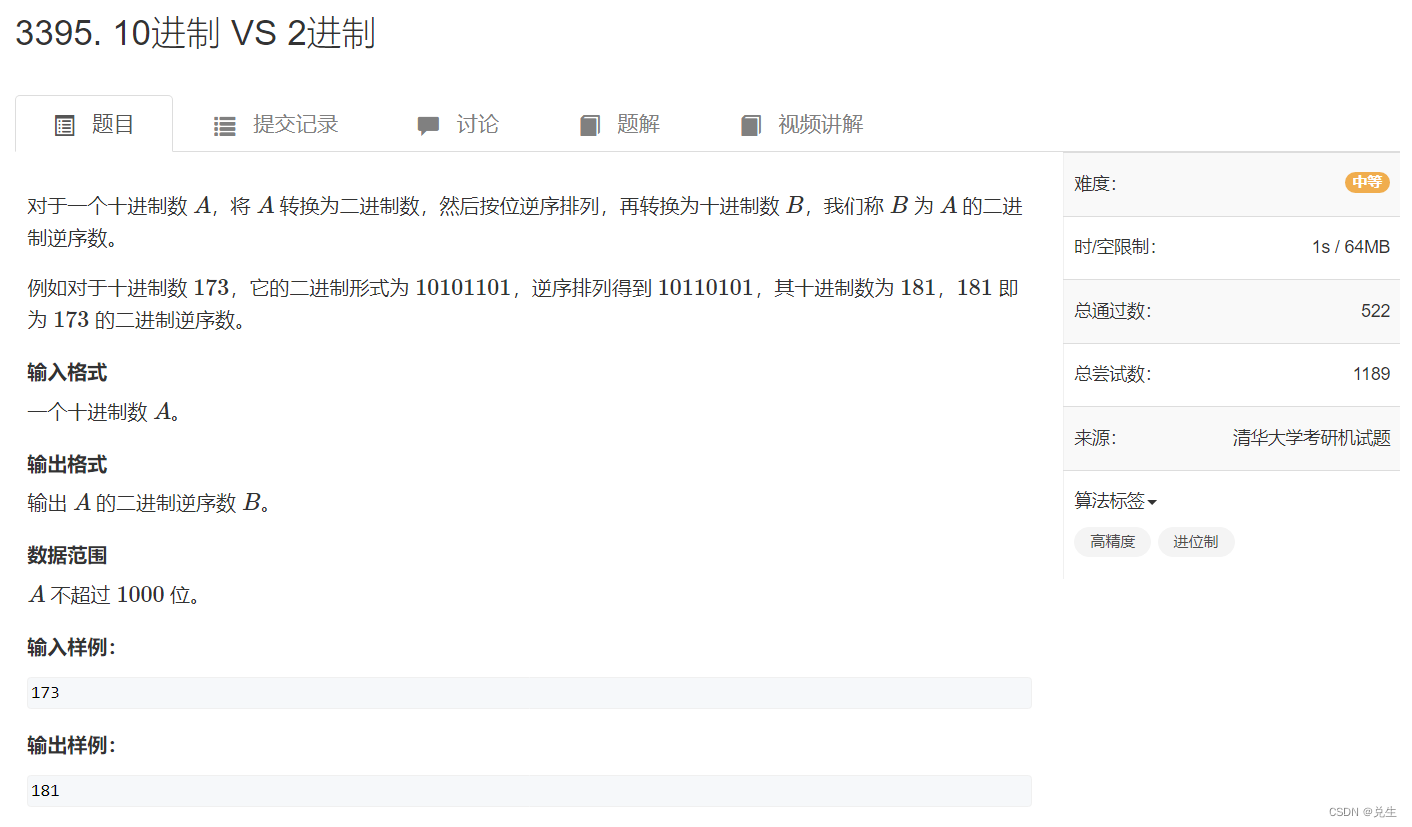
Task: Click the 题目 tab's document icon
Action: coord(64,124)
